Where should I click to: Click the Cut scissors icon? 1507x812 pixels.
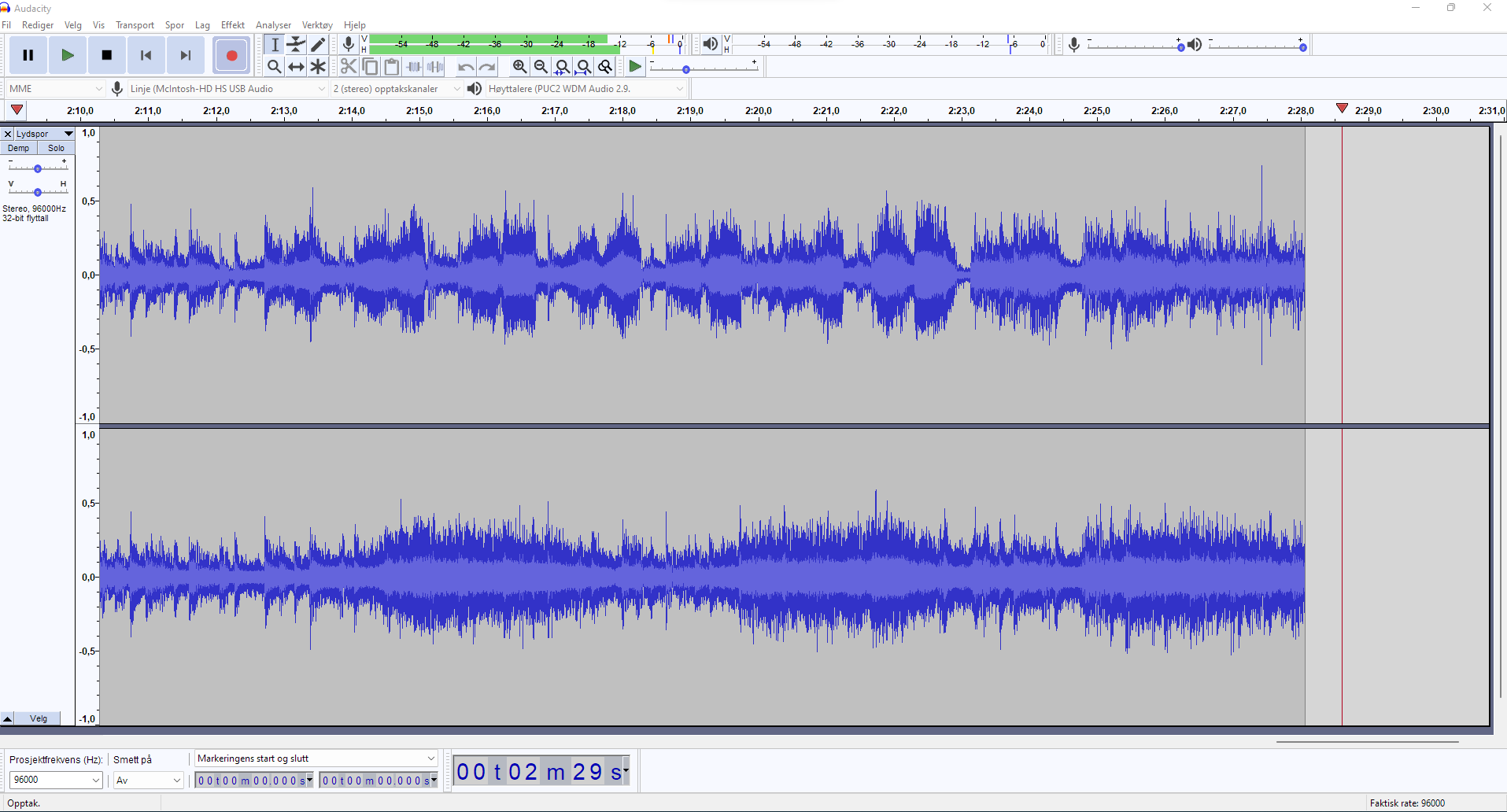(349, 67)
